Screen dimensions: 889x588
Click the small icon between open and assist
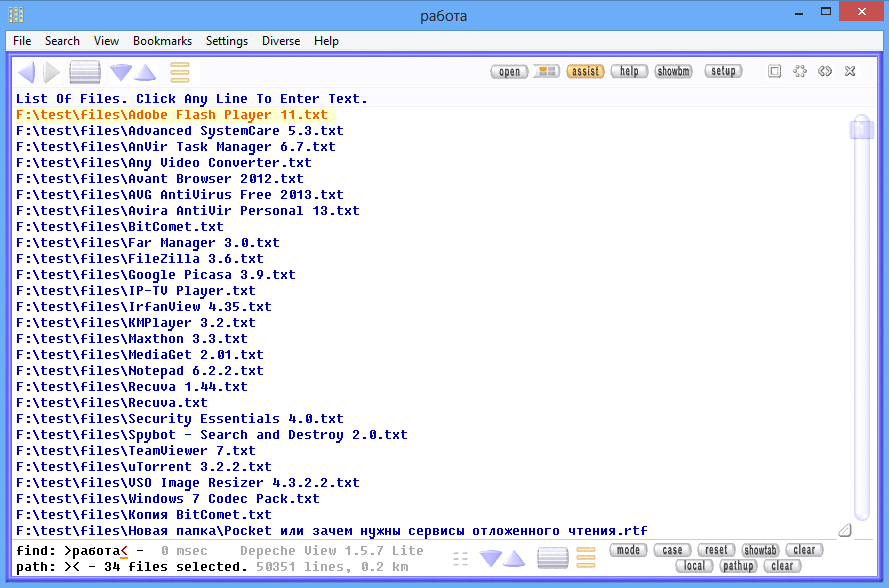coord(547,71)
